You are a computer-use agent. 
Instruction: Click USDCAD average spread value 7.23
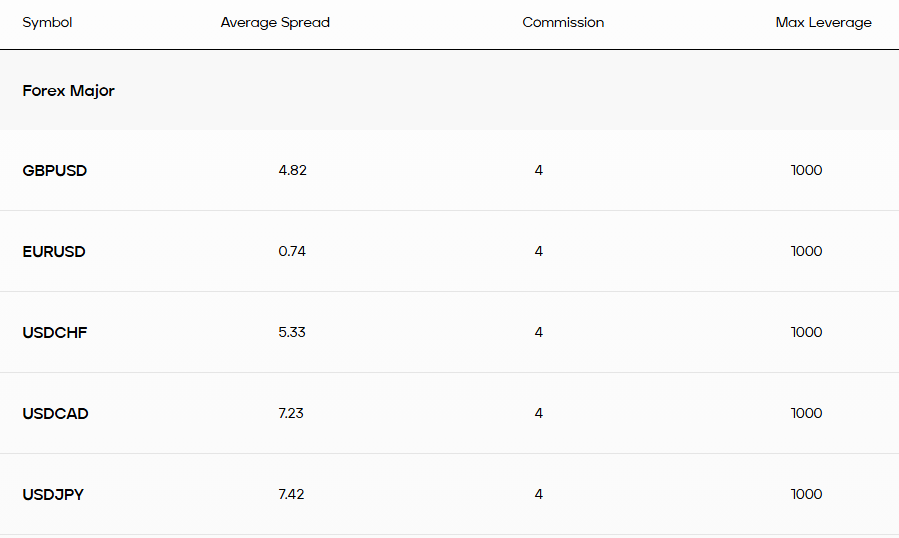coord(292,414)
